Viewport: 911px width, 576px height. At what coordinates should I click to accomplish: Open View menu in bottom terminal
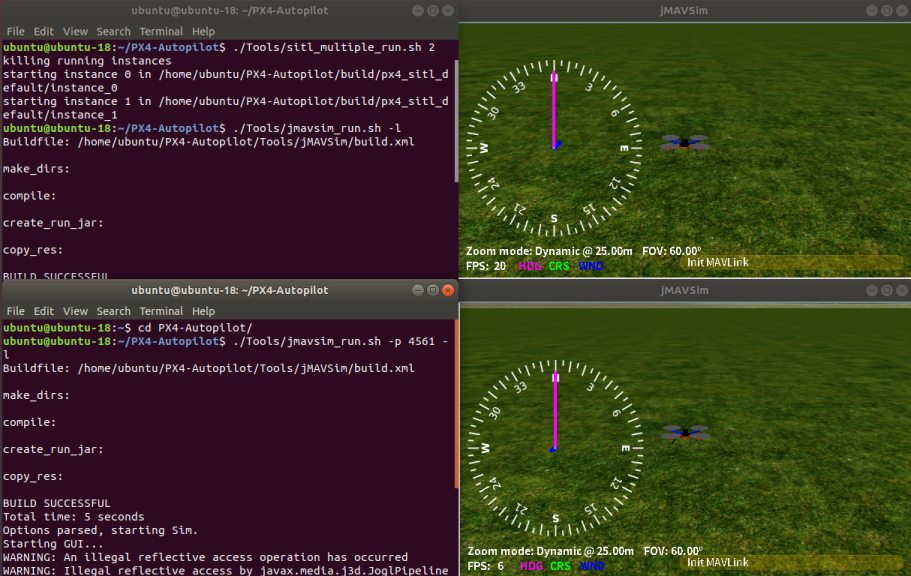tap(76, 312)
